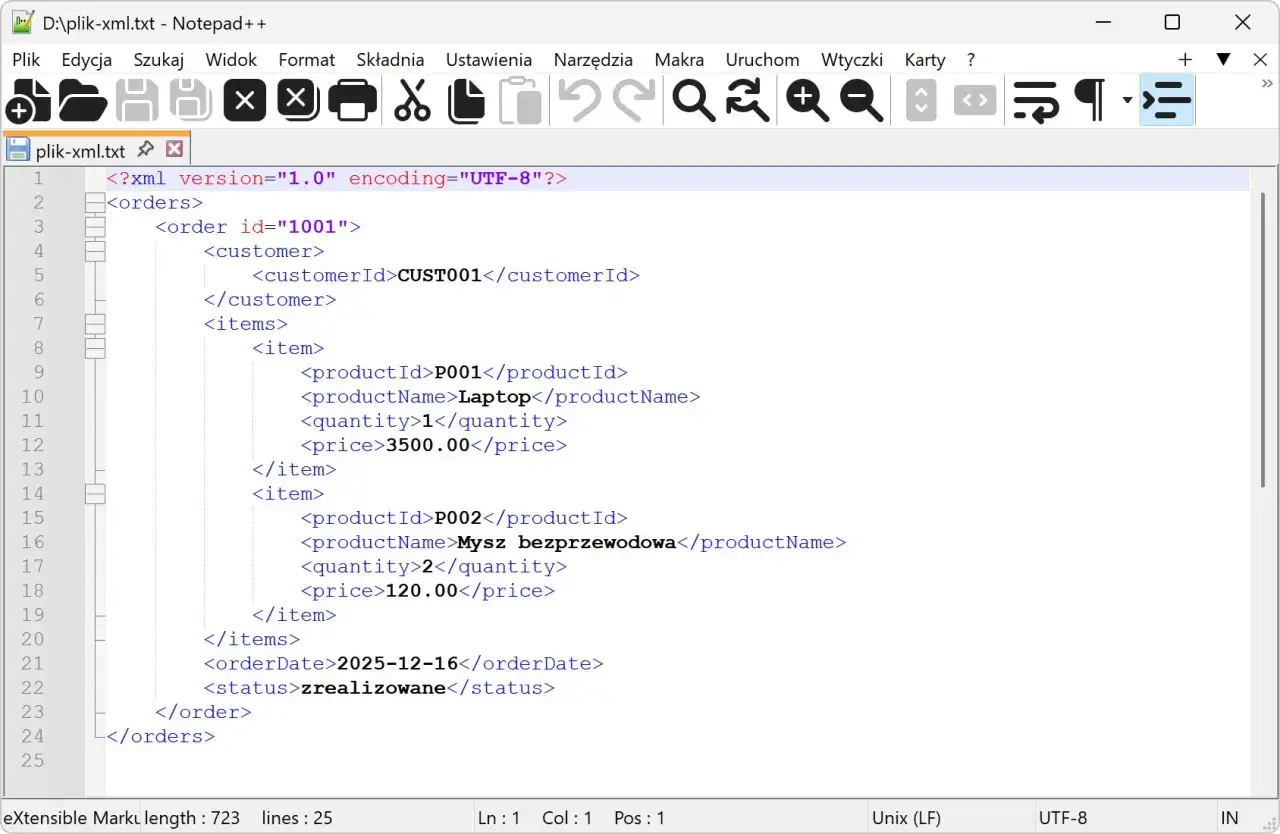Collapse the order id fold marker on line 3
This screenshot has height=834, width=1280.
click(x=95, y=227)
